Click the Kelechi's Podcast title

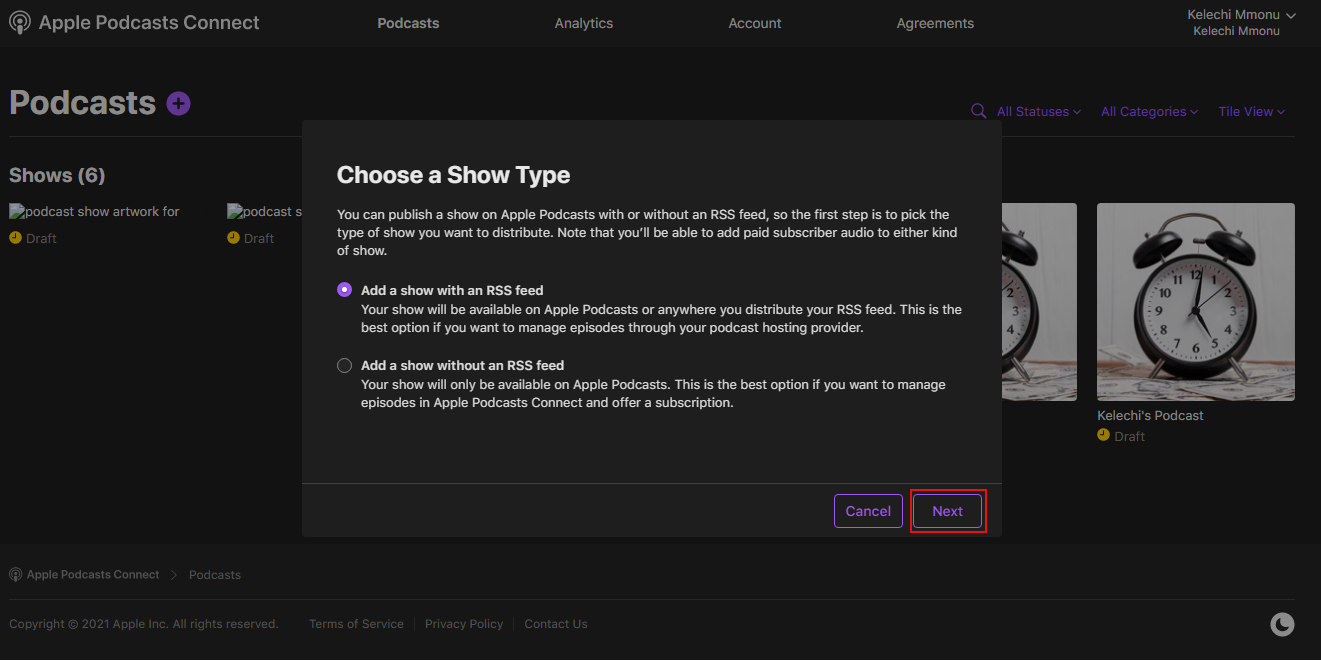1150,415
